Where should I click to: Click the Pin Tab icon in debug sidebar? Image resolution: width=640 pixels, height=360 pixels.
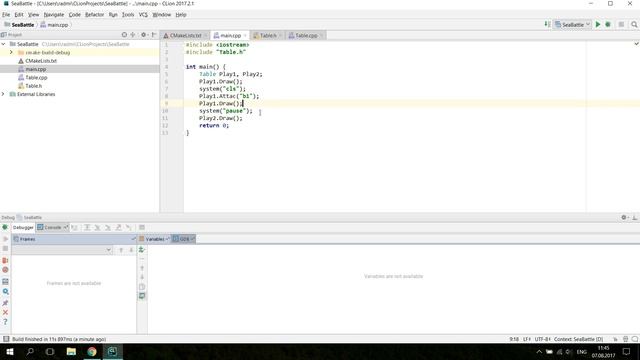pos(5,303)
